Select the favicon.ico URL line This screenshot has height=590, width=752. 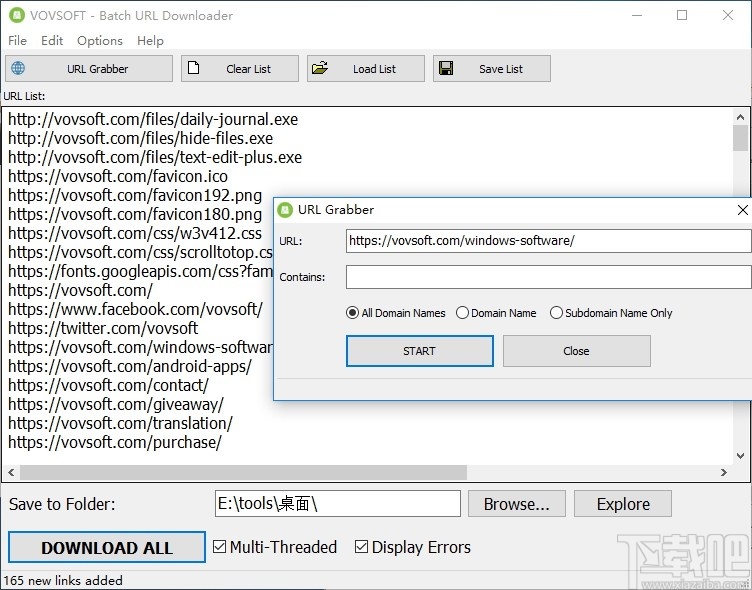coord(118,177)
